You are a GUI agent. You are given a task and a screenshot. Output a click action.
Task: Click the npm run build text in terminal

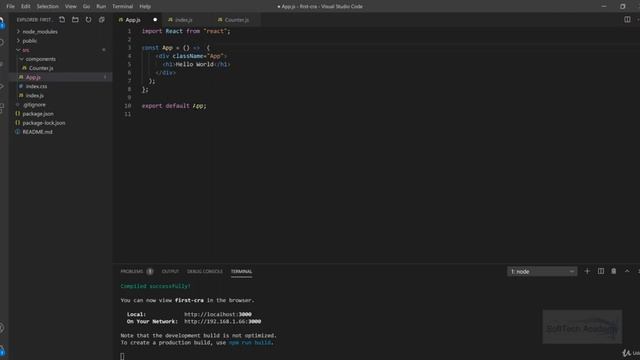[250, 343]
